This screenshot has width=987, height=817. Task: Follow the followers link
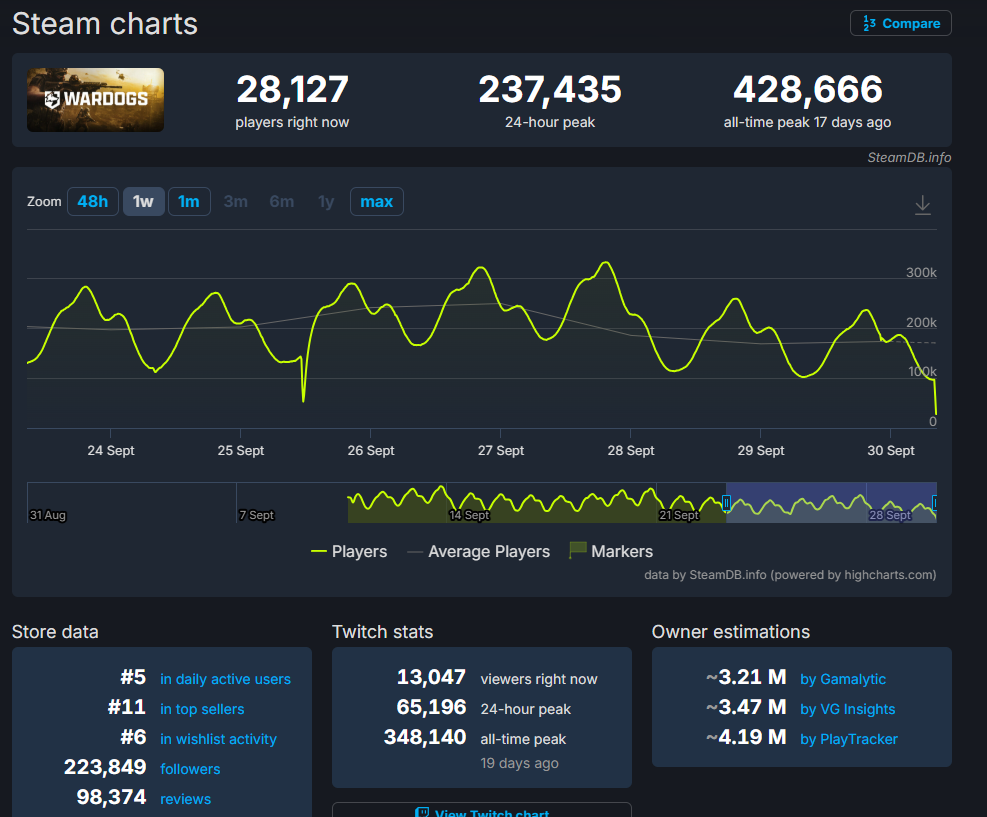190,769
